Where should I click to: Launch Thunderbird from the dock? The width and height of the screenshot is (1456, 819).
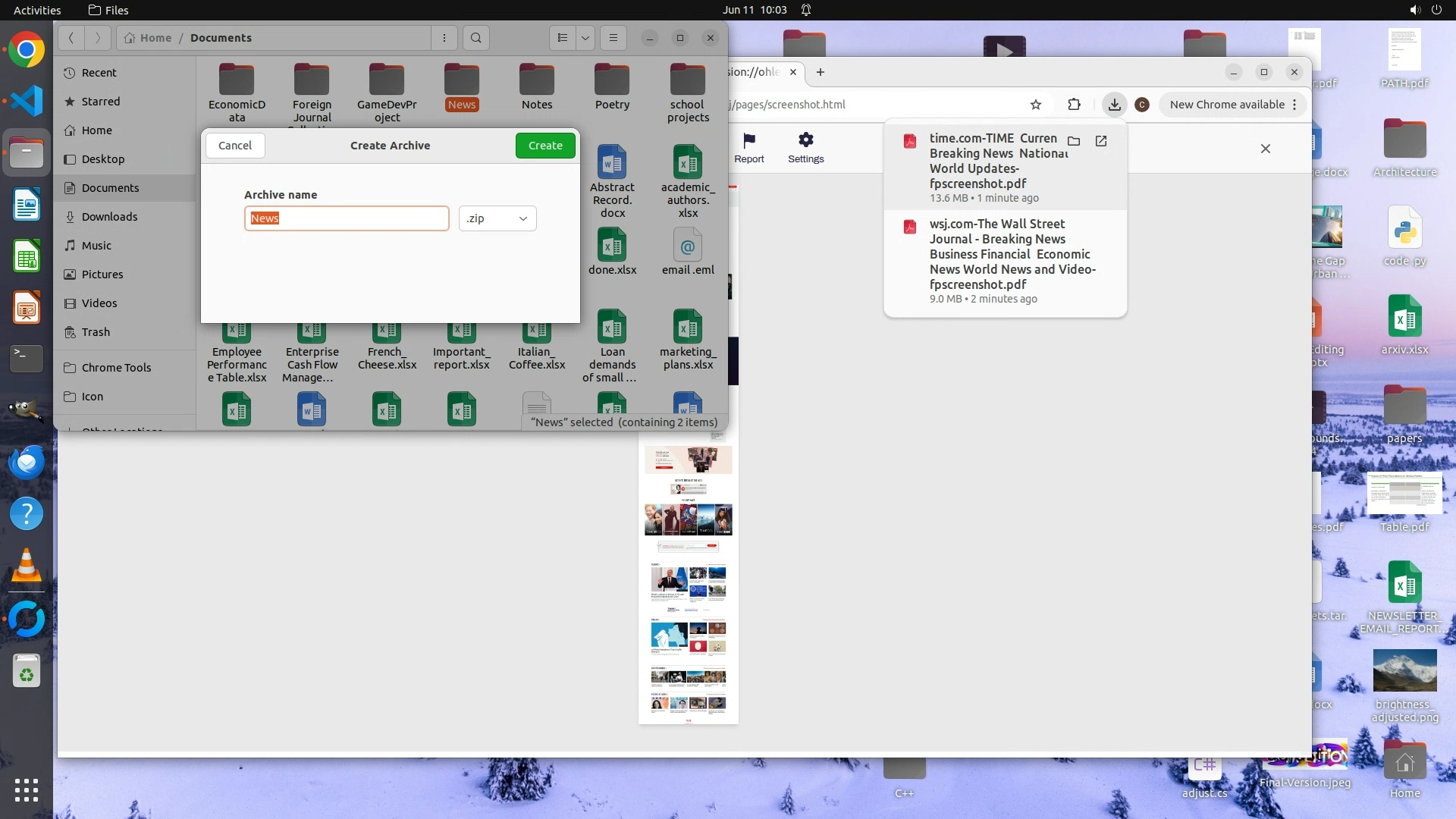coord(27,462)
